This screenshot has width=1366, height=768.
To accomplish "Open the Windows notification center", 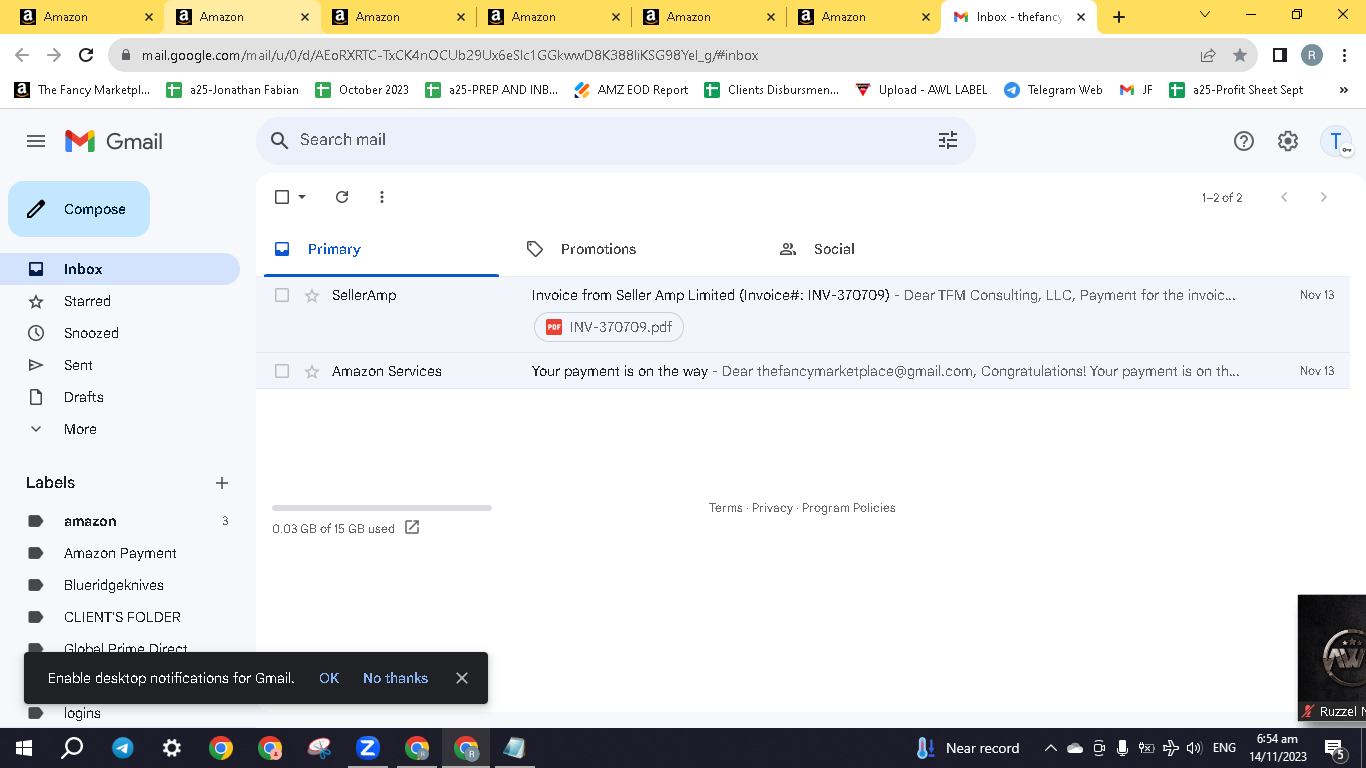I will [1334, 748].
